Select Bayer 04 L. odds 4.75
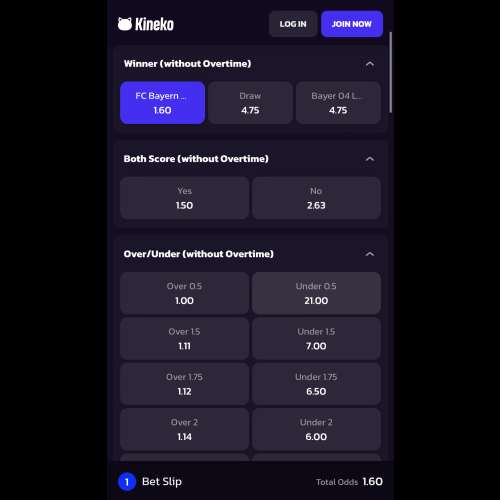500x500 pixels. pos(338,103)
